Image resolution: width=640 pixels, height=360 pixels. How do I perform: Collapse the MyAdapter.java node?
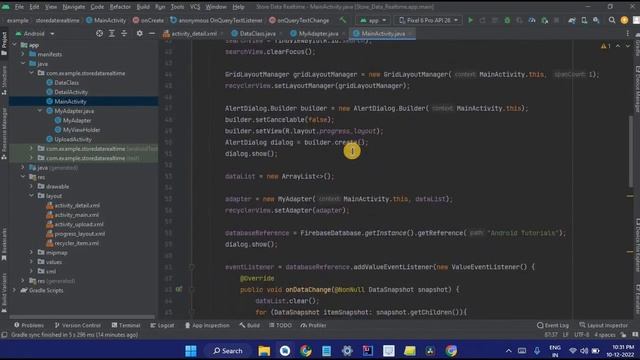[x=40, y=111]
